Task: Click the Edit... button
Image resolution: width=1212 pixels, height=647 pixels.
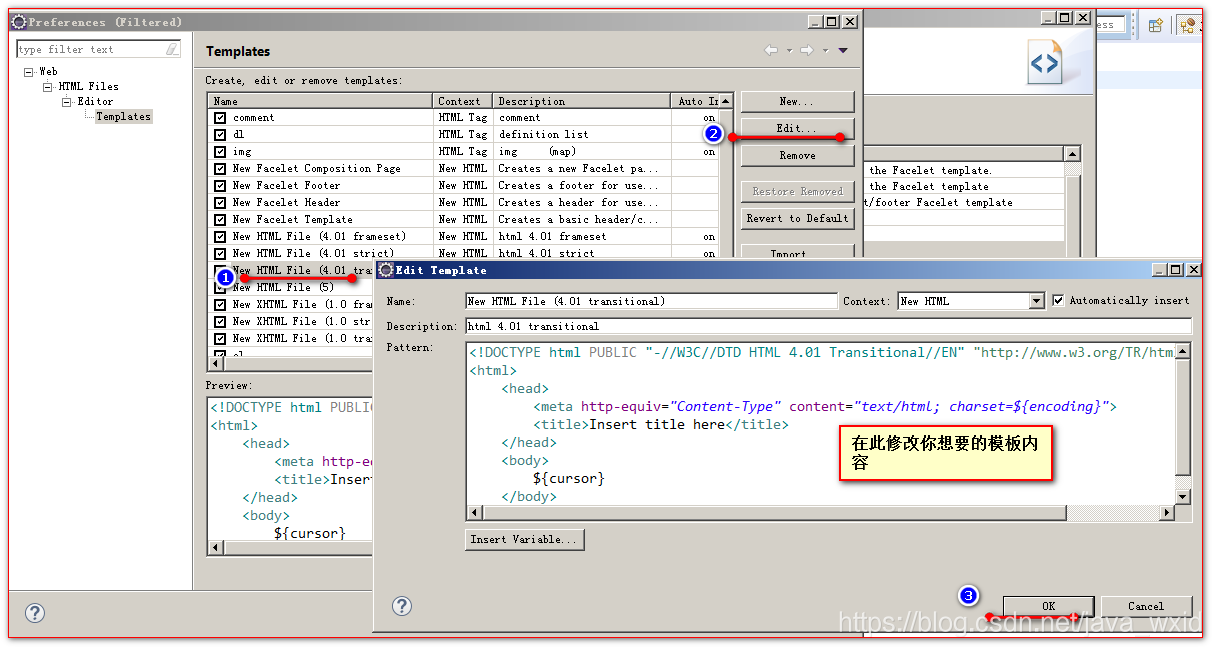Action: point(797,129)
